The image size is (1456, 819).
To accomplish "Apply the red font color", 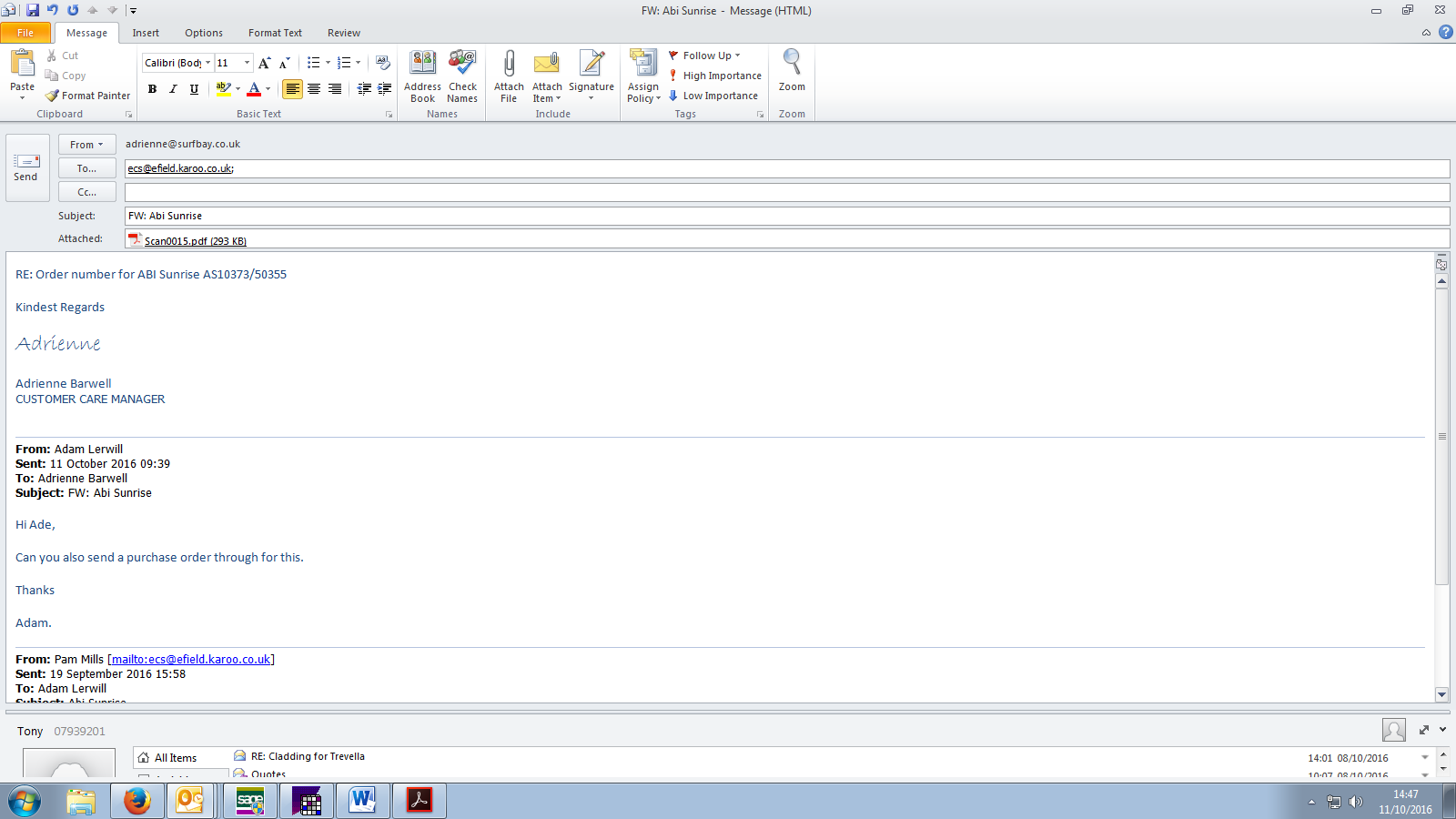I will coord(254,89).
